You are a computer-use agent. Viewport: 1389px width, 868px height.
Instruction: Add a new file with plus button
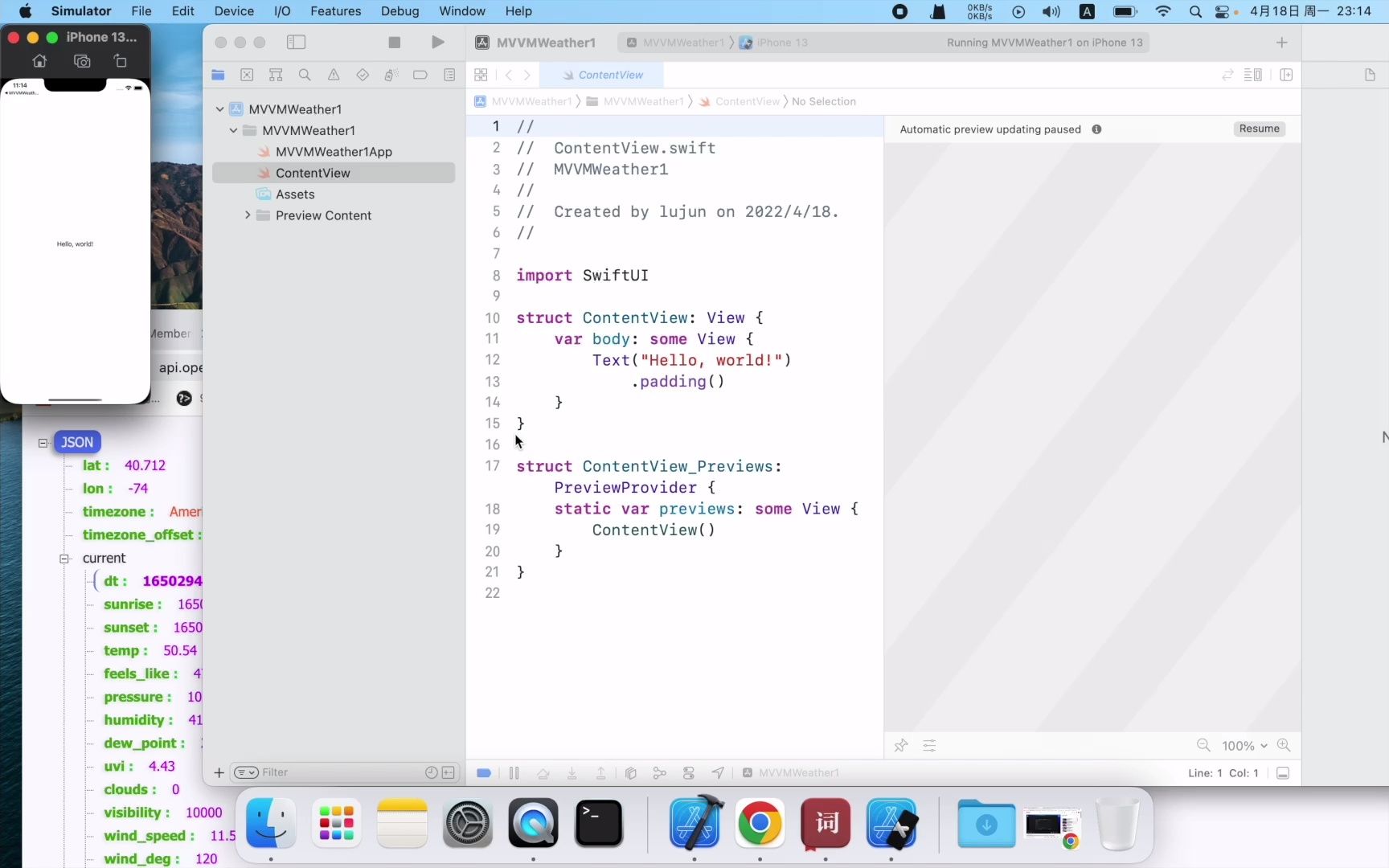tap(219, 772)
